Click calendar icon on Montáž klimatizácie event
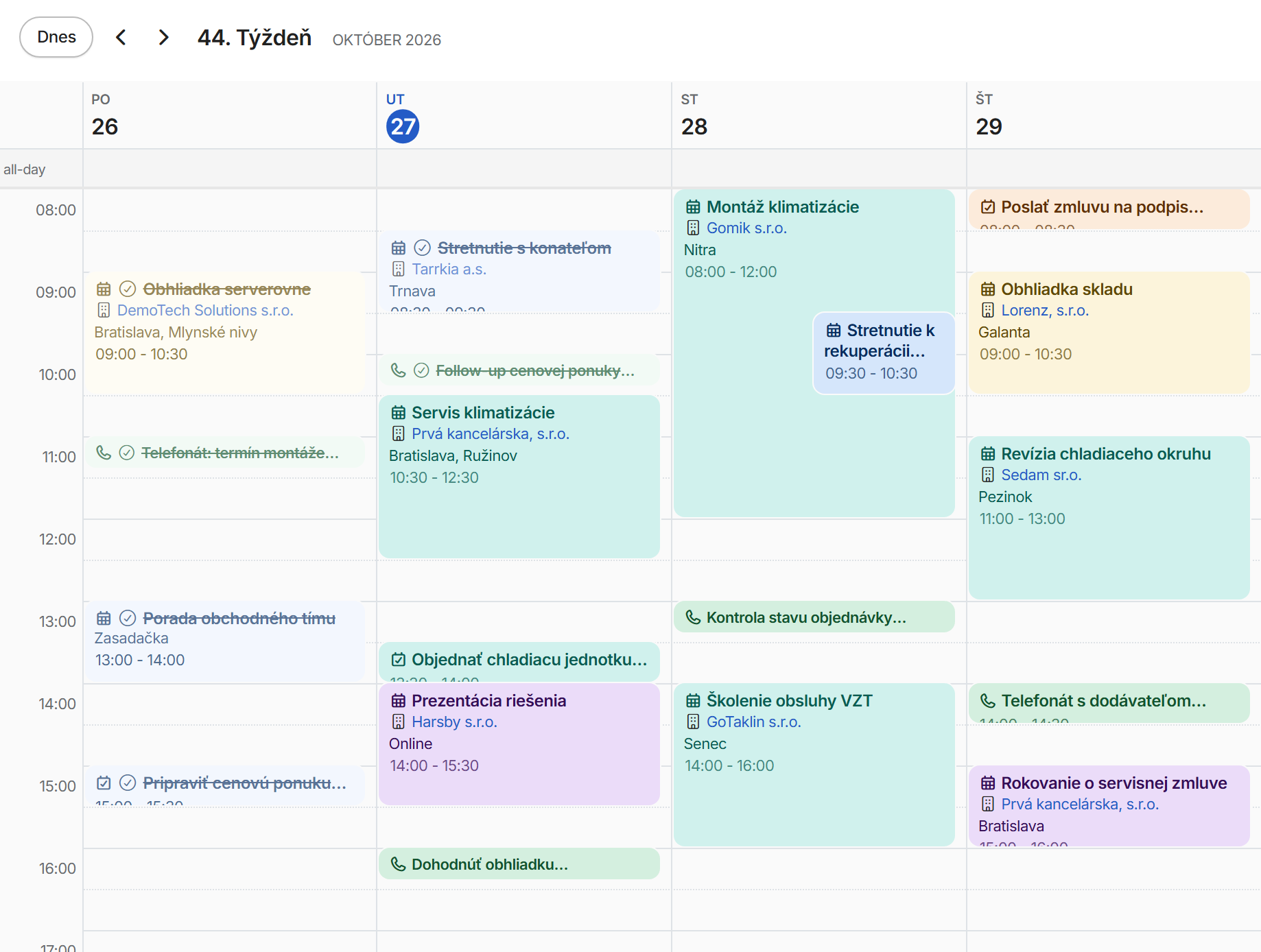 [694, 206]
